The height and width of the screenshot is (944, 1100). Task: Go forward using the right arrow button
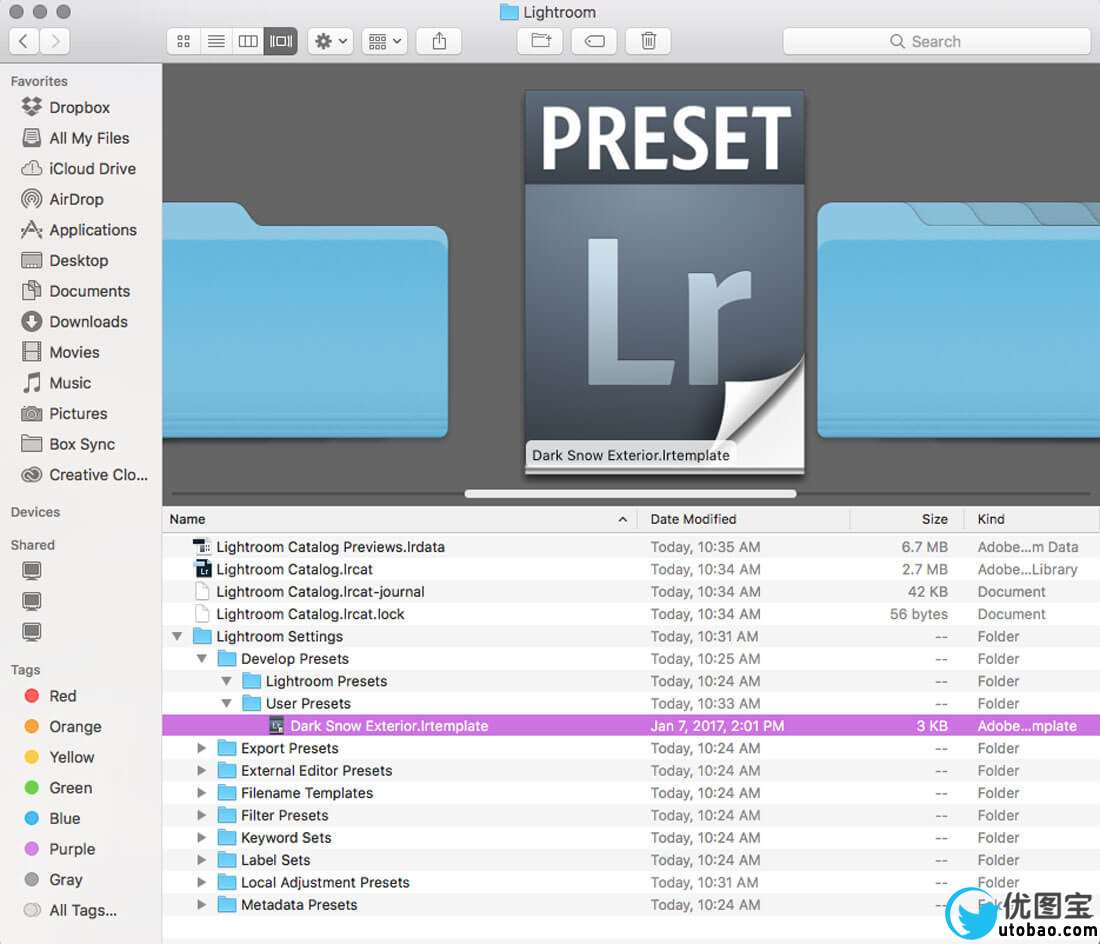(55, 41)
